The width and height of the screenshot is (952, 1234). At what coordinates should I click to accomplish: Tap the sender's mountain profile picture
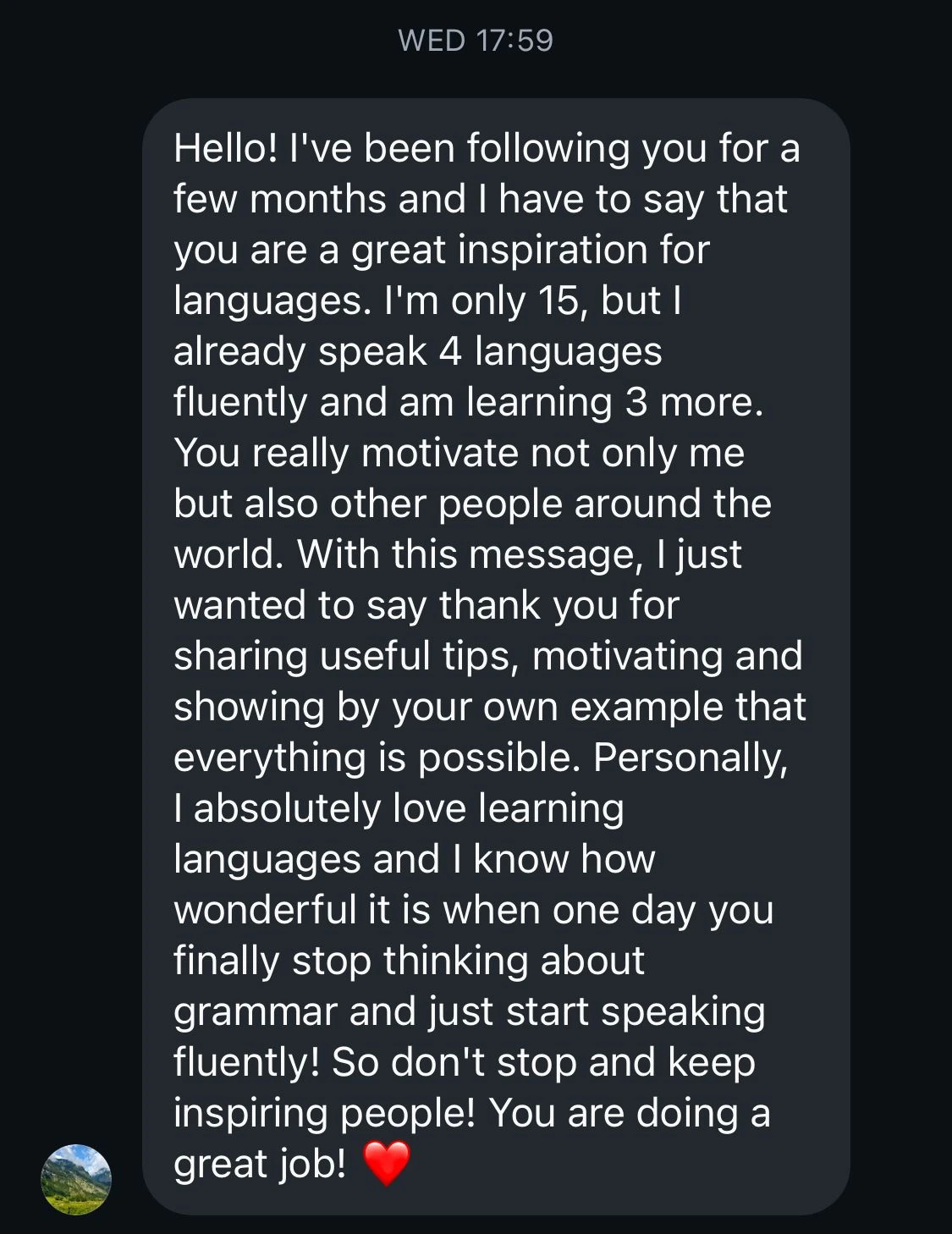coord(76,1179)
